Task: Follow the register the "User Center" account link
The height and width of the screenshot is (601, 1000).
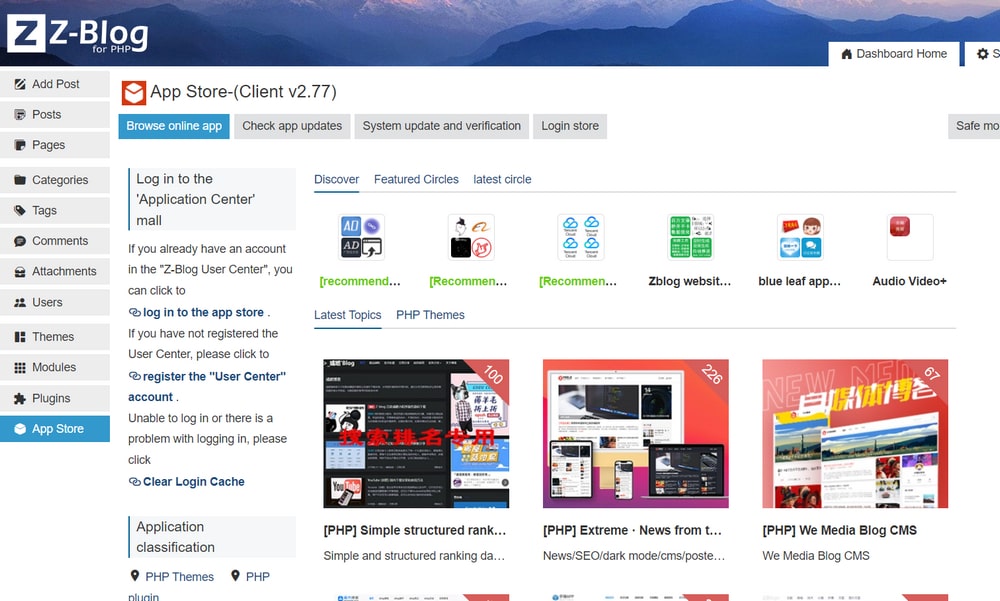Action: 207,387
